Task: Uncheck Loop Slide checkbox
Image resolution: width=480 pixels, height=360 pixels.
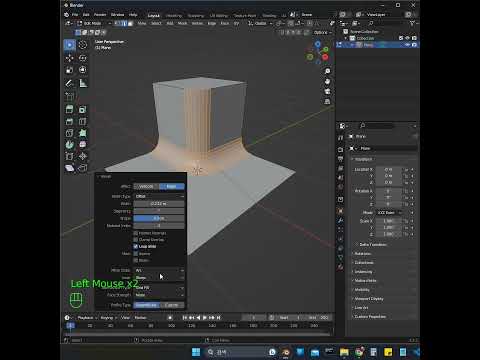Action: coord(136,246)
